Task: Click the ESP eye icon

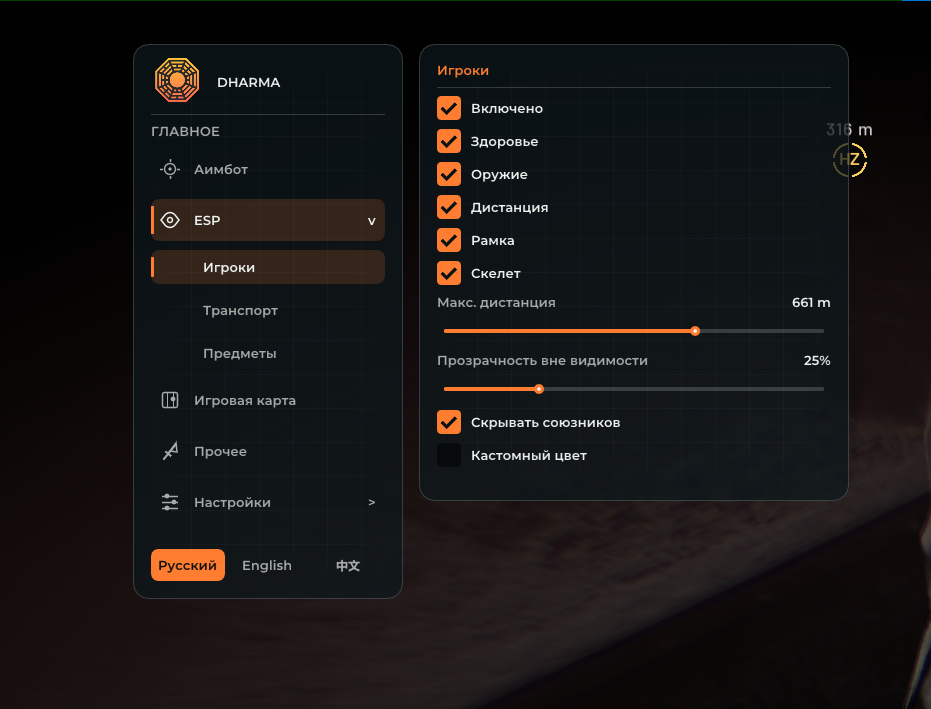Action: pos(170,220)
